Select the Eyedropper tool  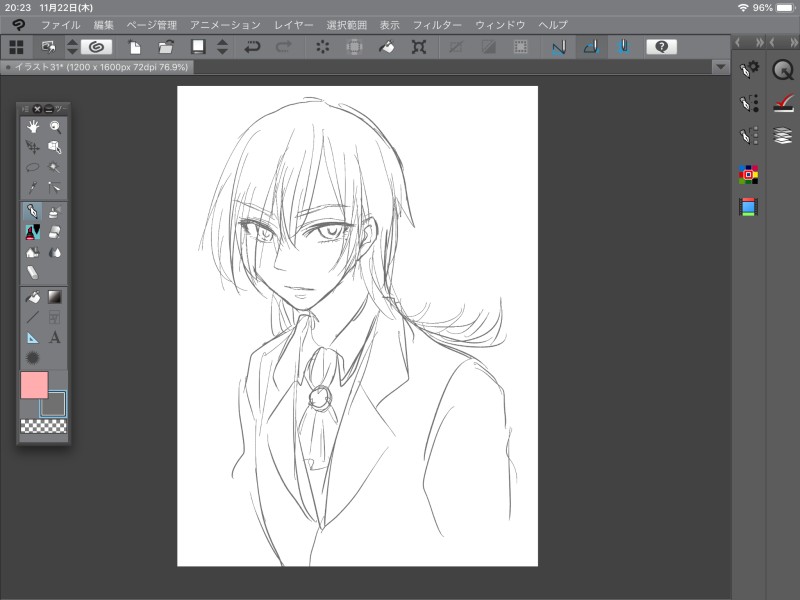[33, 188]
